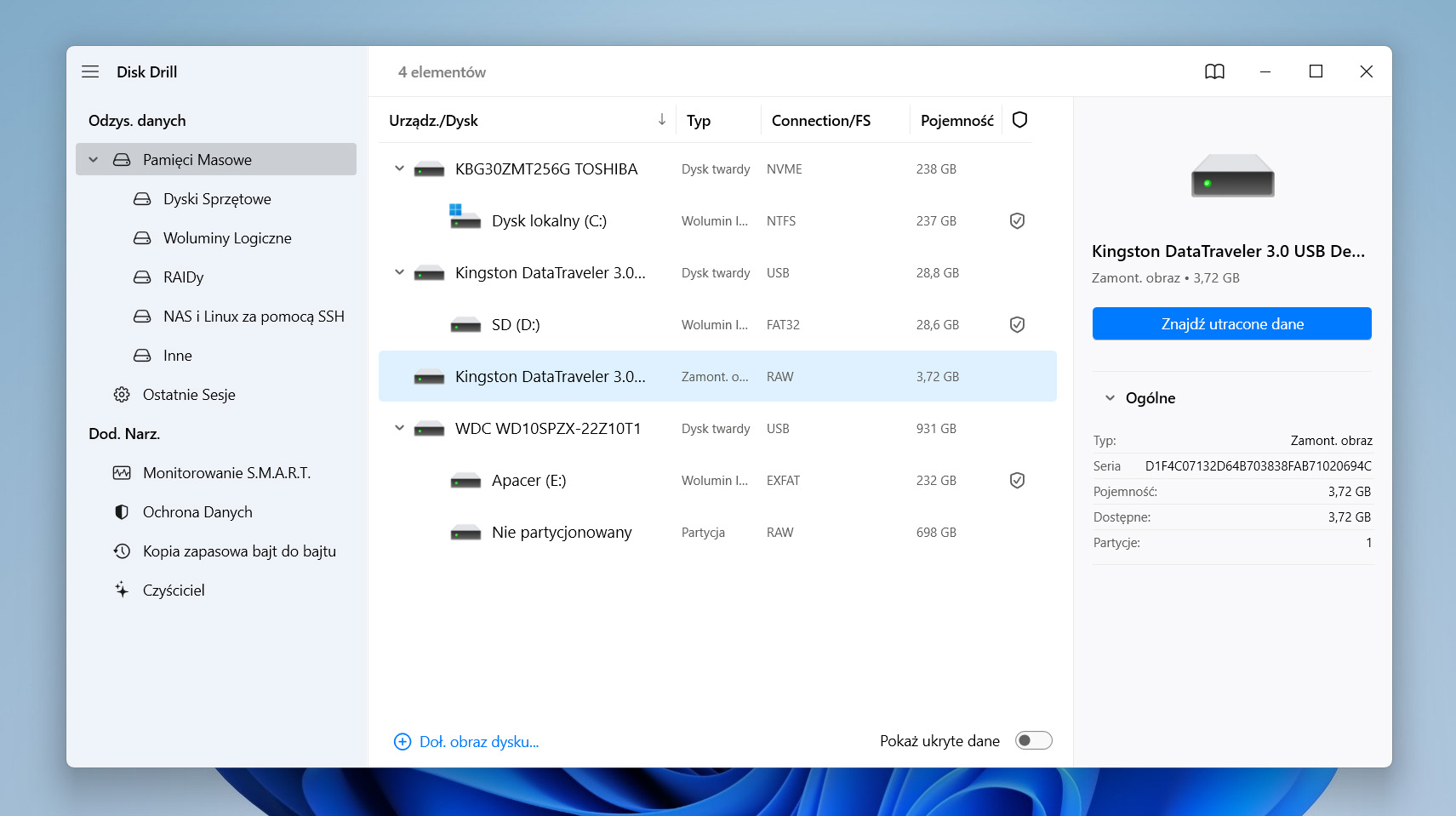This screenshot has height=816, width=1456.
Task: Click the protection shield for Dysk lokalny (C:)
Action: (x=1017, y=221)
